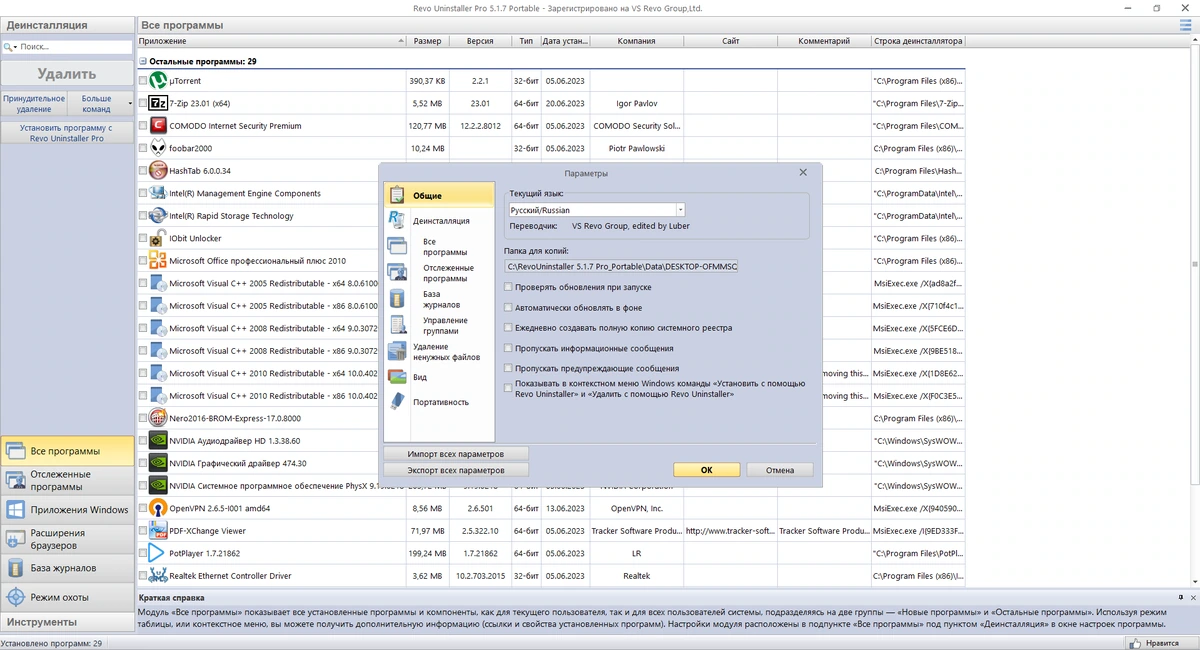Click the HashTab 6.0.0.34 icon

pos(157,170)
